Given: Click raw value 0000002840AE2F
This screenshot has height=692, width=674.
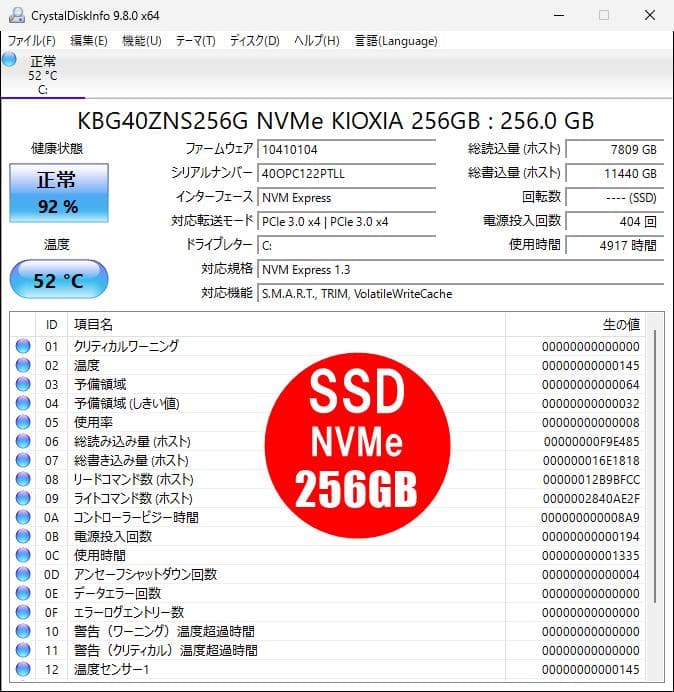Looking at the screenshot, I should tap(591, 498).
